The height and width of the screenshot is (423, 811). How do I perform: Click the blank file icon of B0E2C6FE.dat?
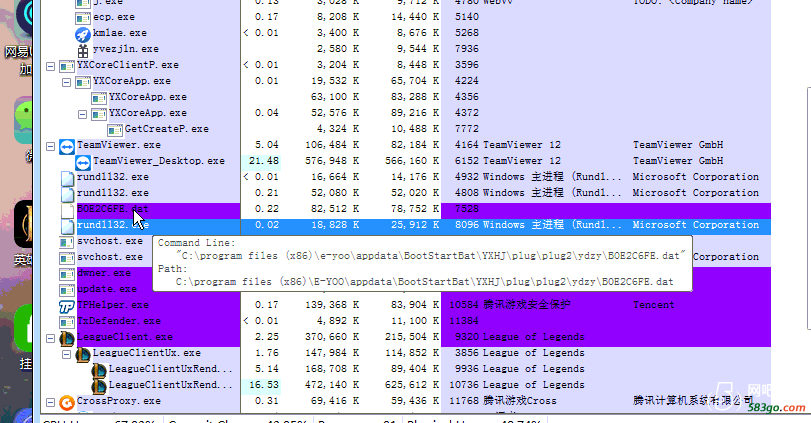click(x=67, y=210)
